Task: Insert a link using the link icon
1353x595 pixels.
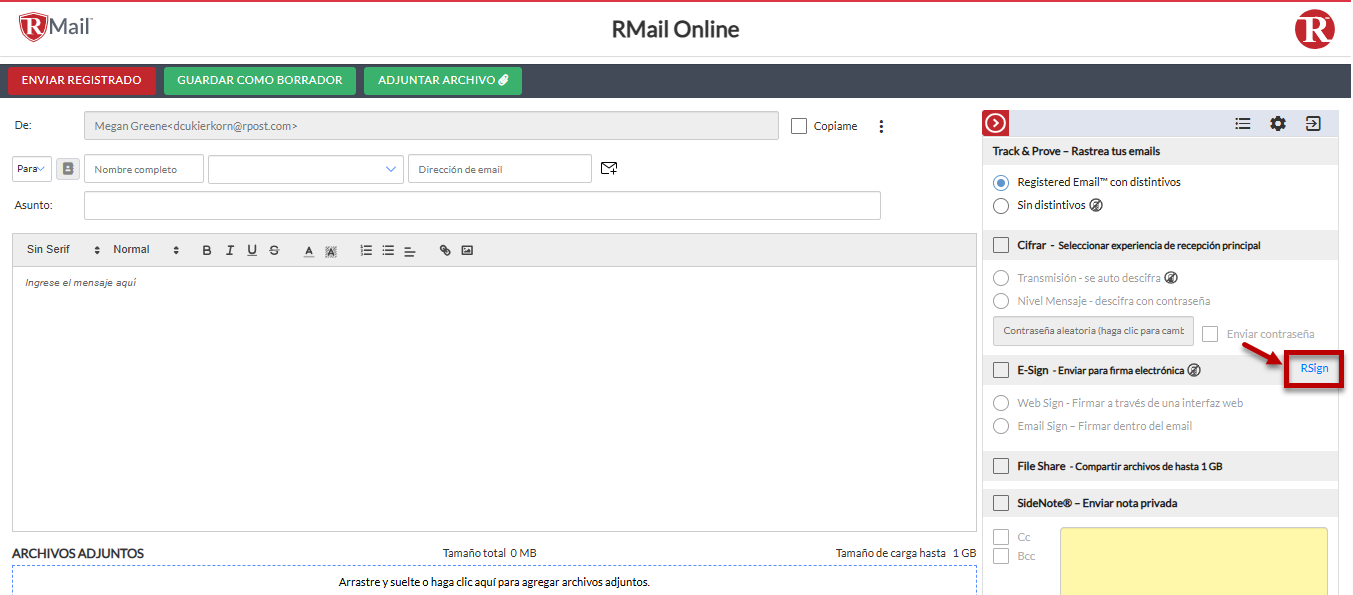Action: click(445, 250)
